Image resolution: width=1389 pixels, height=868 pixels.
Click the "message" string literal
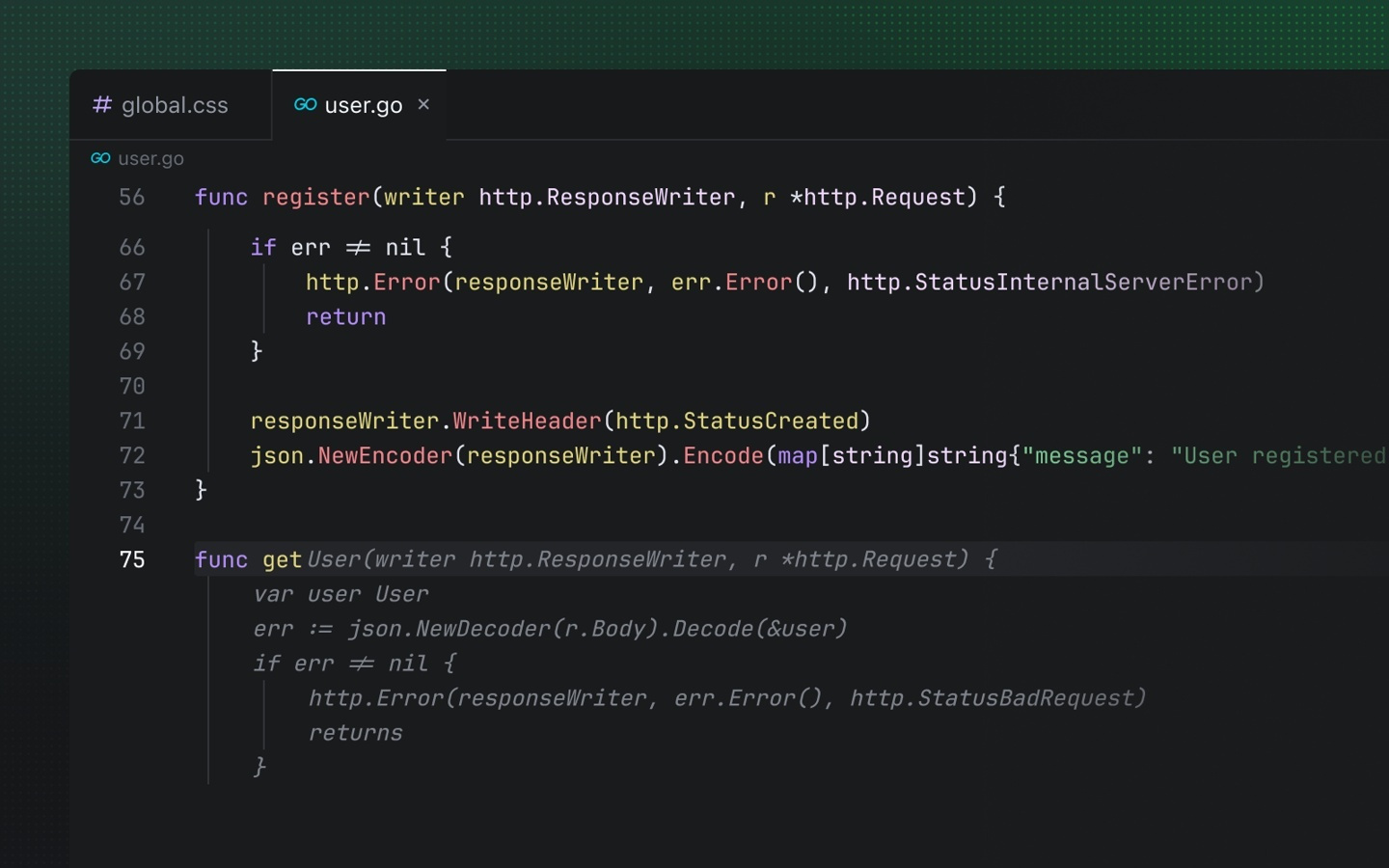(1081, 456)
